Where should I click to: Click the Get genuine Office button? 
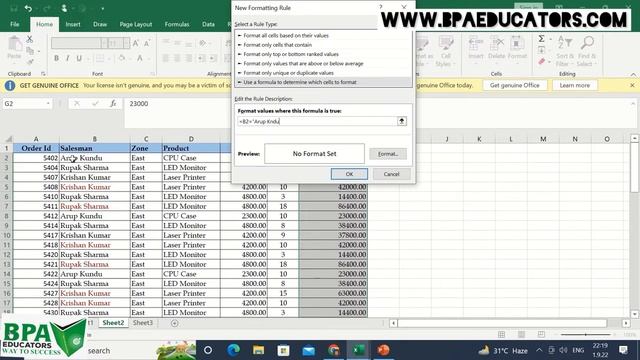515,85
